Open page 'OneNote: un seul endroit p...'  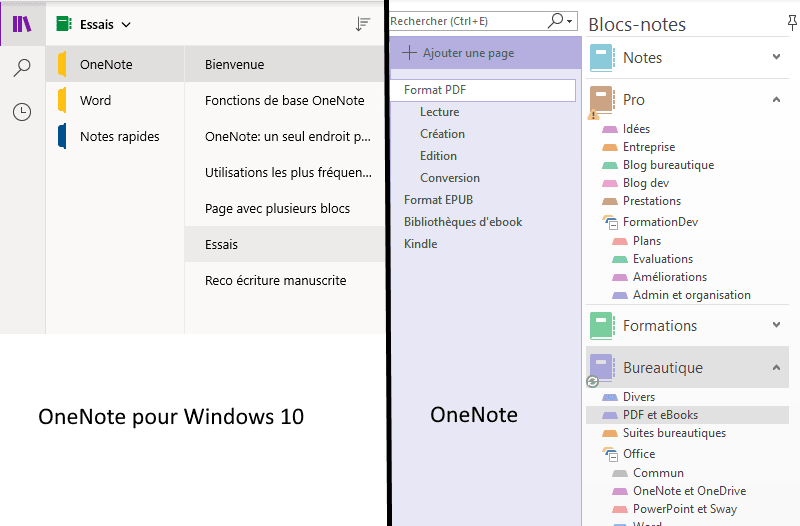(x=285, y=136)
